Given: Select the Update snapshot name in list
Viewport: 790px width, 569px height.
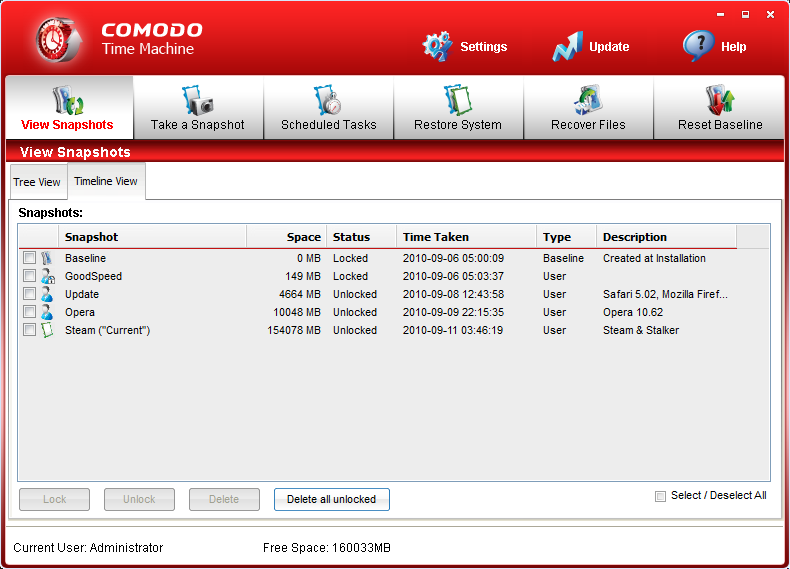Looking at the screenshot, I should coord(82,294).
